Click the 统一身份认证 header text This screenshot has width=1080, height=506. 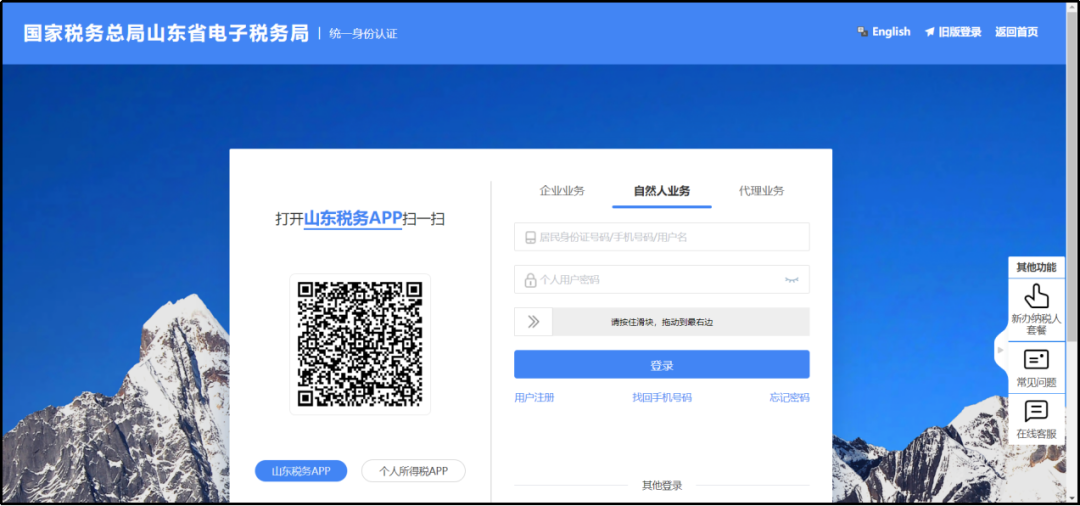tap(363, 33)
